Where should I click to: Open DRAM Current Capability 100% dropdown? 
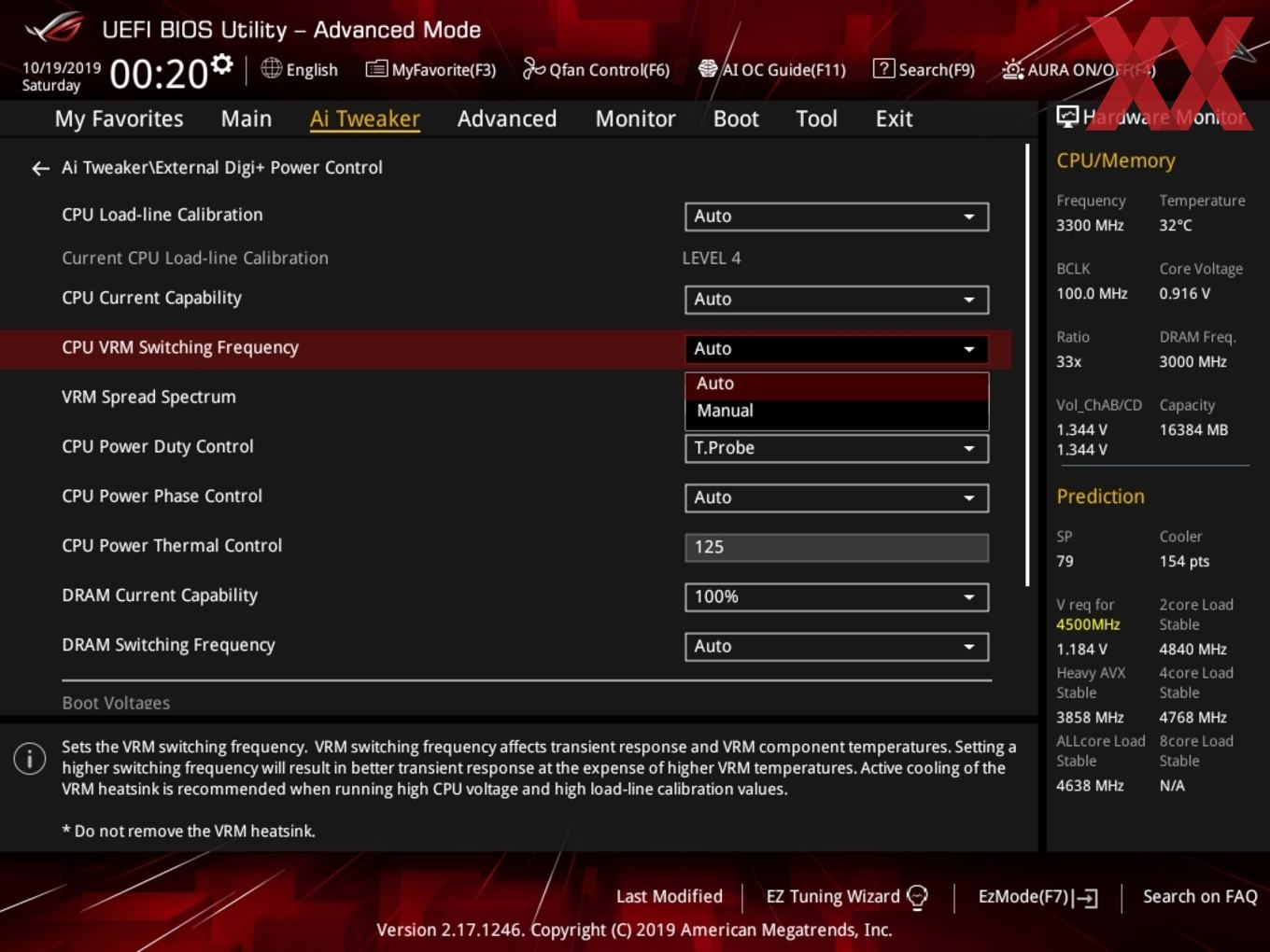837,596
